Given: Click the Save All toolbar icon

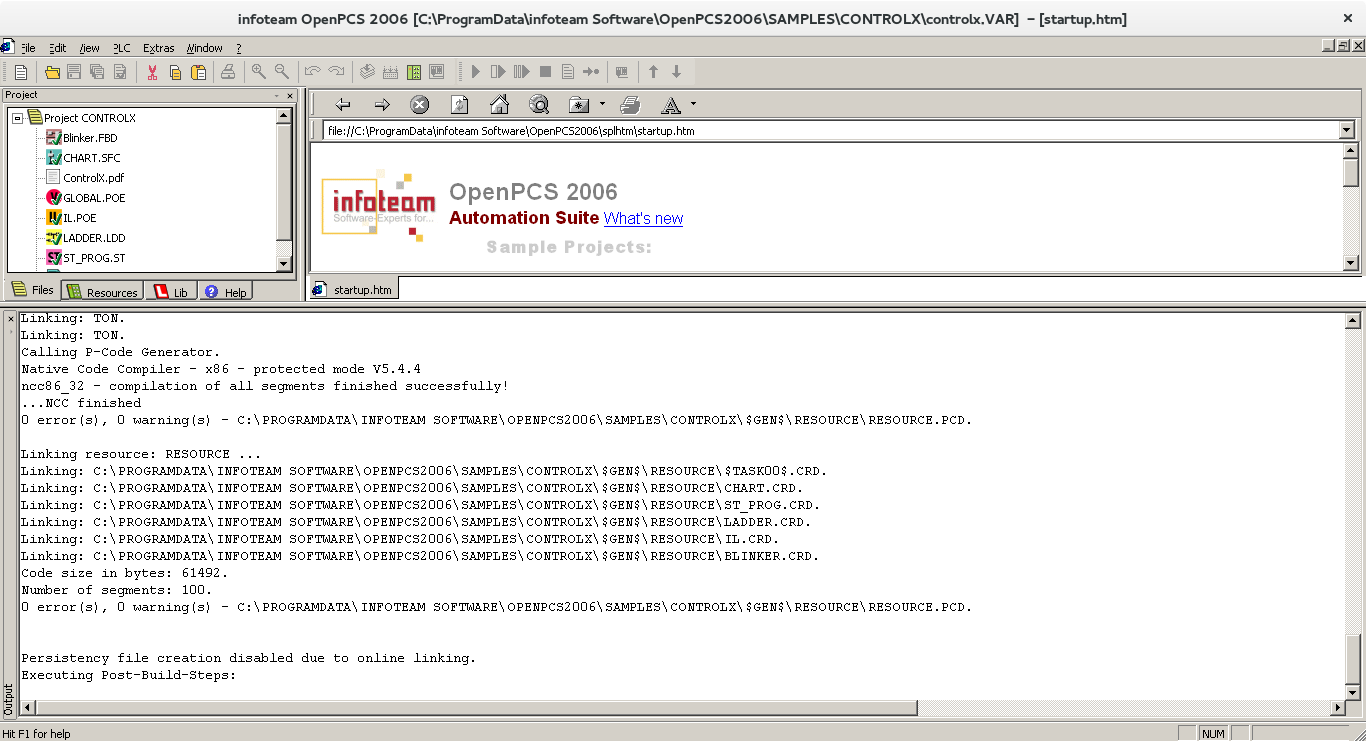Looking at the screenshot, I should [x=97, y=72].
